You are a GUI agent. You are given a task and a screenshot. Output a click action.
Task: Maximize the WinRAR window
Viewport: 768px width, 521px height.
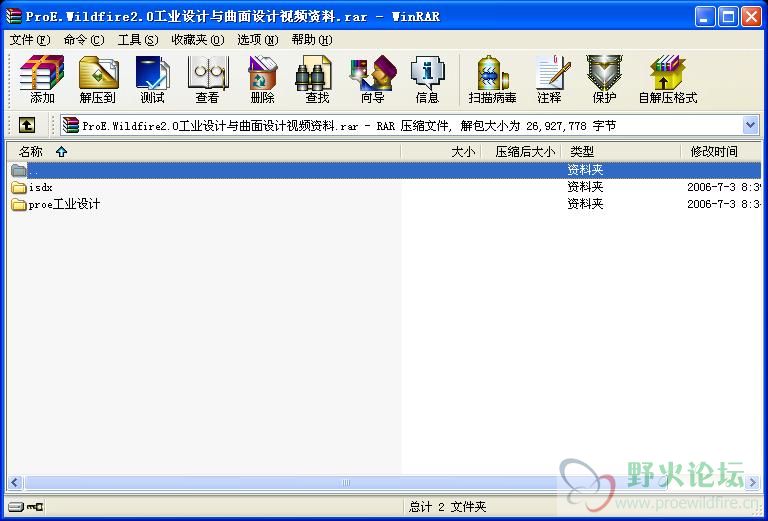(728, 17)
